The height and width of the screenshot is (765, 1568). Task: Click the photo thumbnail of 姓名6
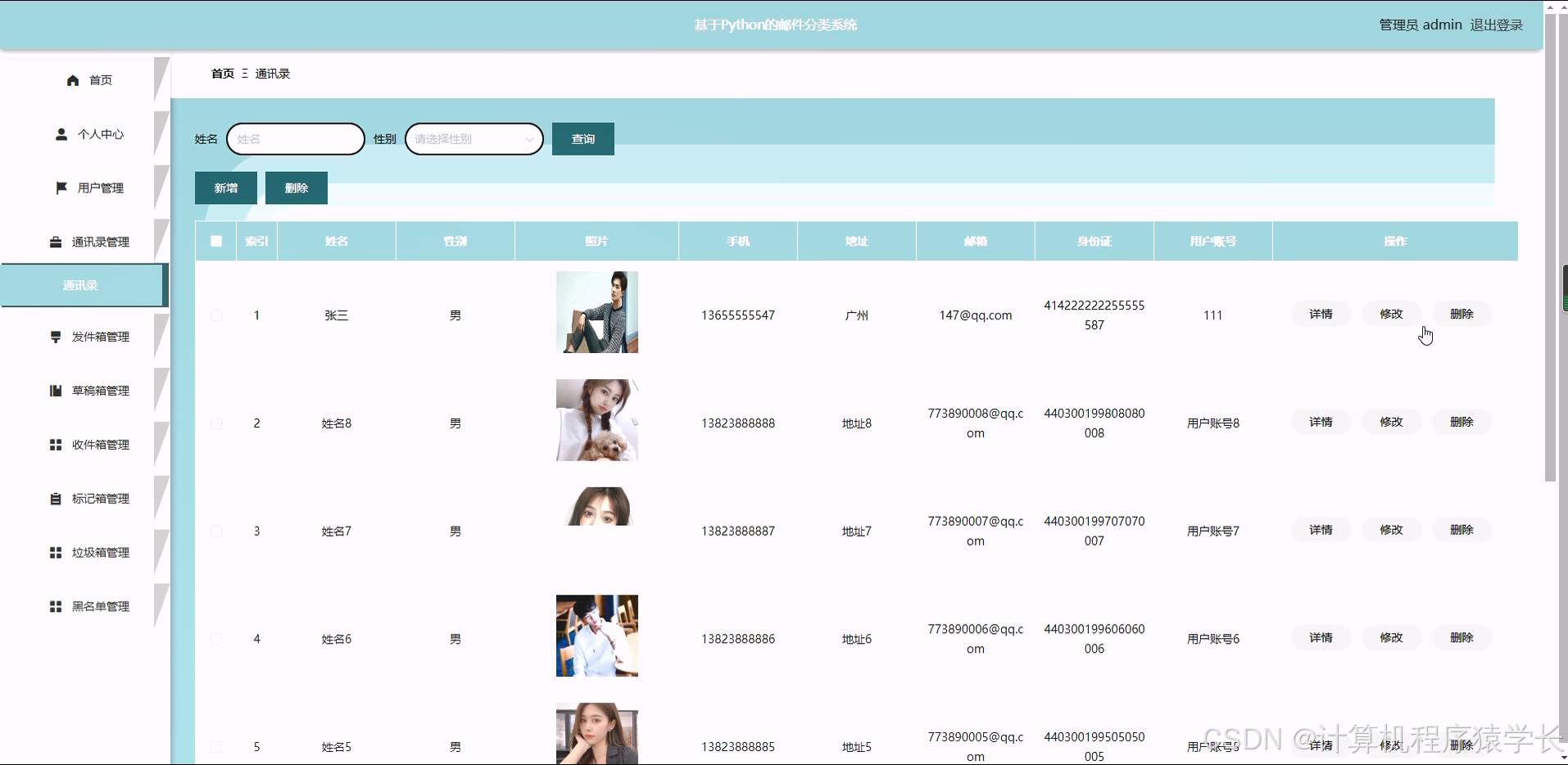597,636
